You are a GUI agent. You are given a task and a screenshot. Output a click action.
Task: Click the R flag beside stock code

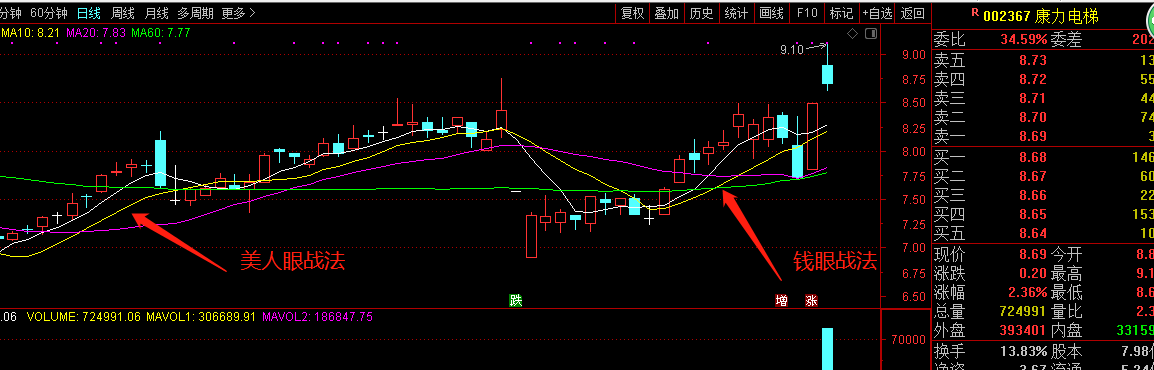[975, 11]
